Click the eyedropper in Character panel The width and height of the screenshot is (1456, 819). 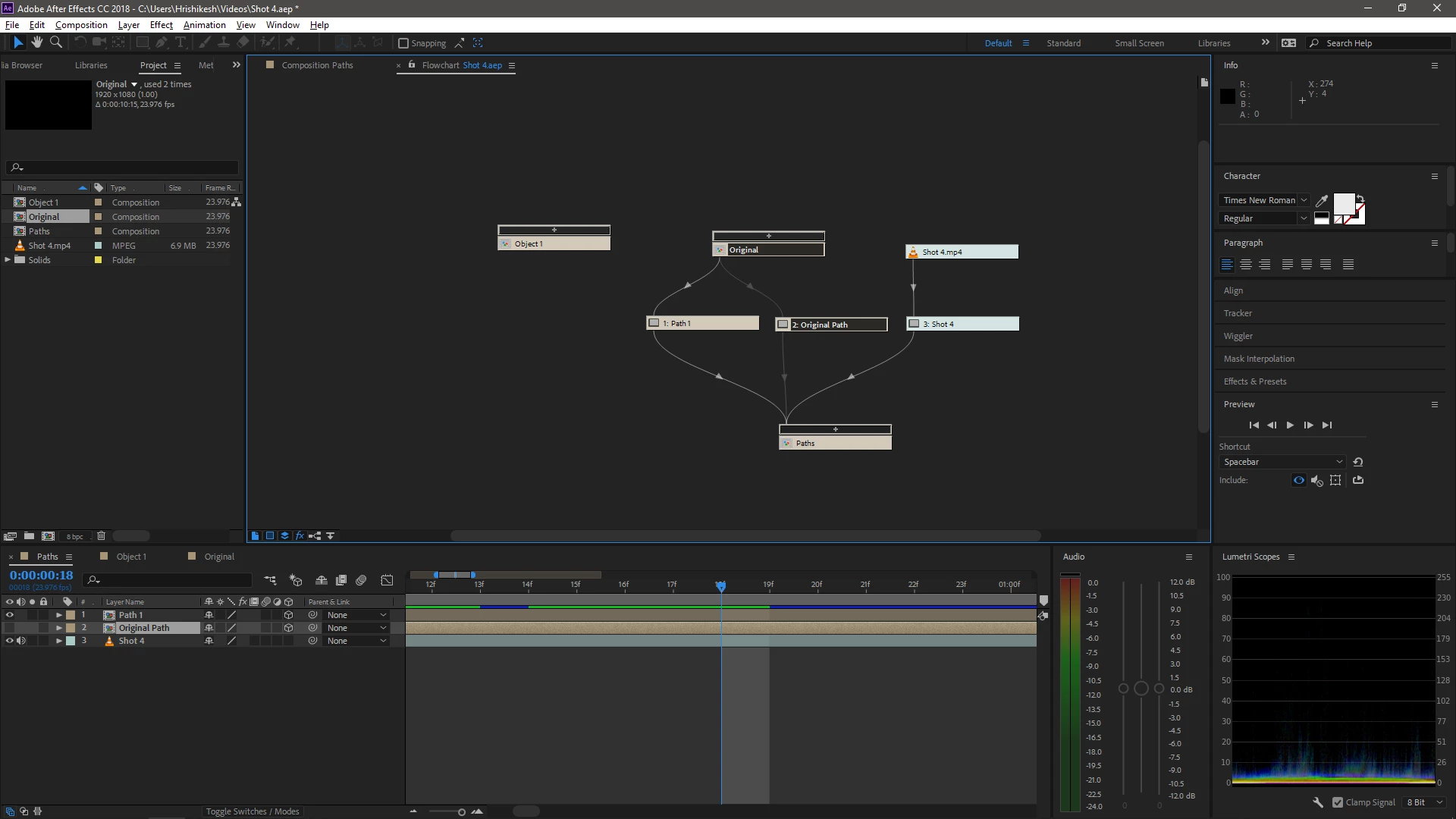(x=1321, y=201)
